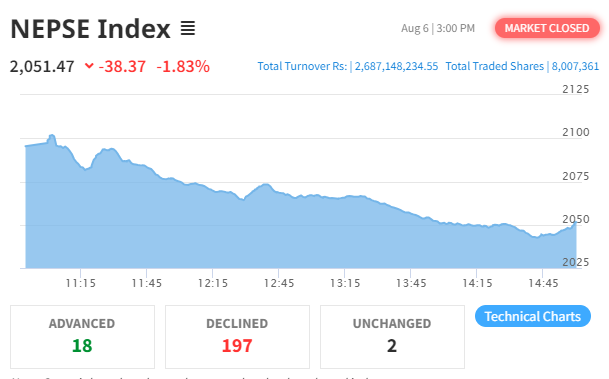Click the 12:45 time axis marker
Screen dimensions: 609x379
coord(279,283)
